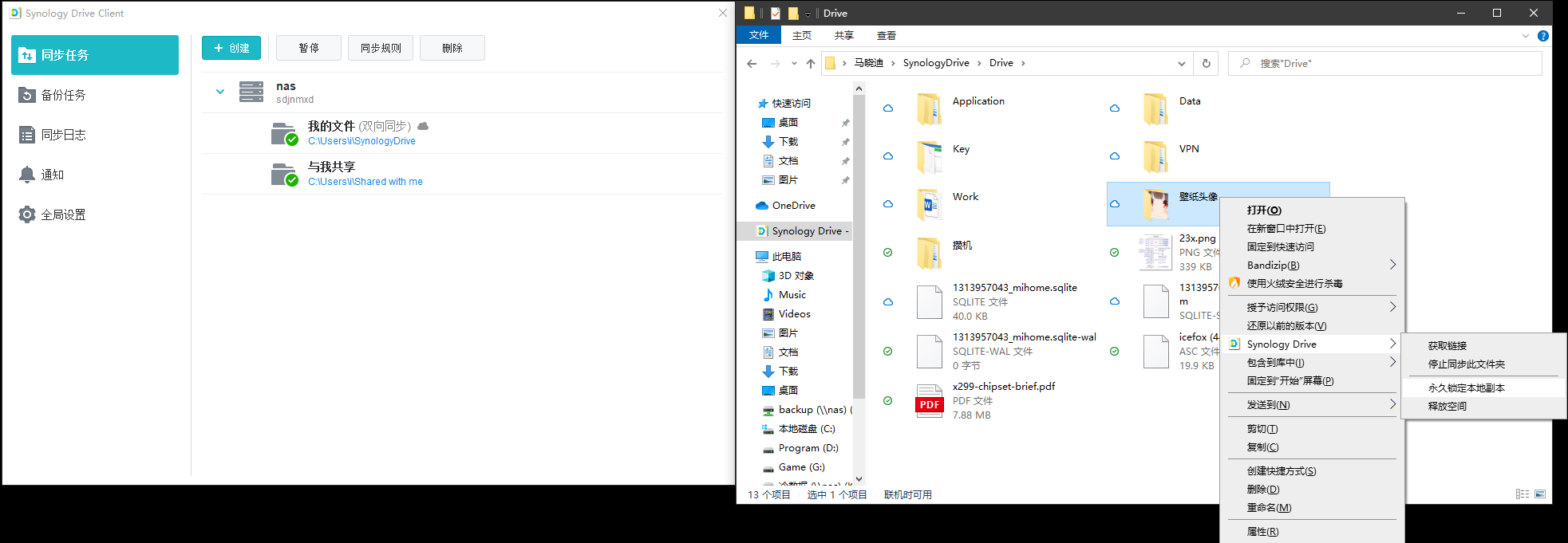The image size is (1568, 543).
Task: Open the 通知 notifications section
Action: pyautogui.click(x=95, y=175)
